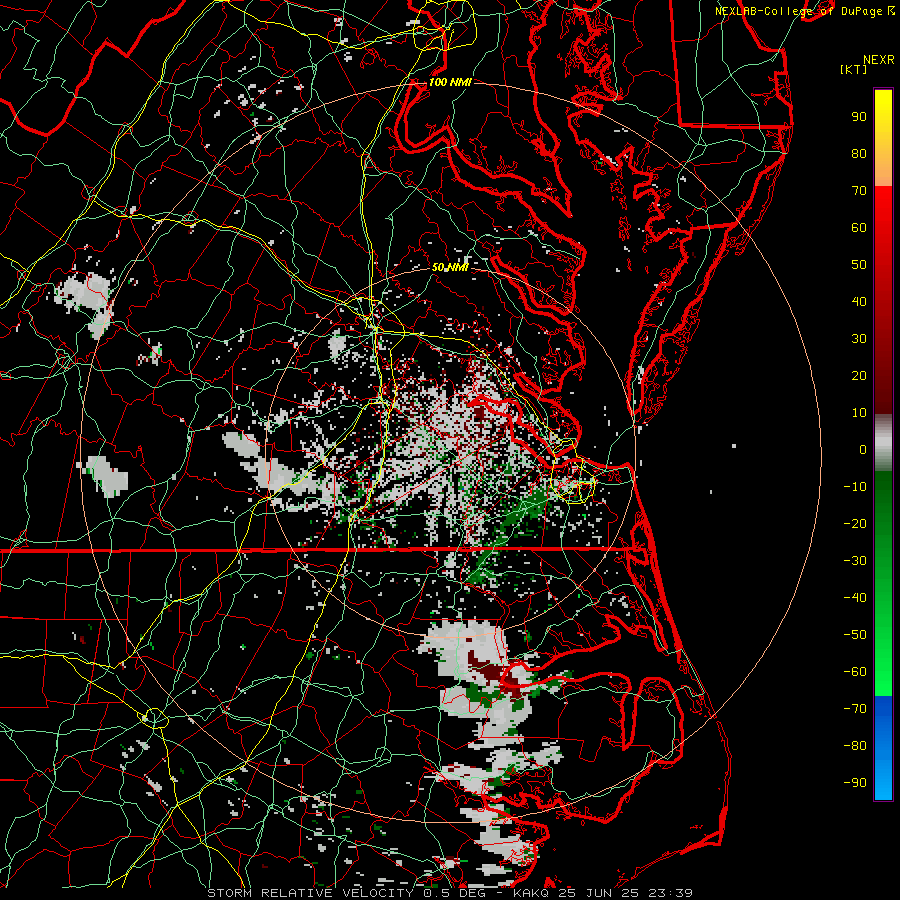Viewport: 900px width, 900px height.
Task: Click the 40 value on velocity scale
Action: (x=859, y=302)
